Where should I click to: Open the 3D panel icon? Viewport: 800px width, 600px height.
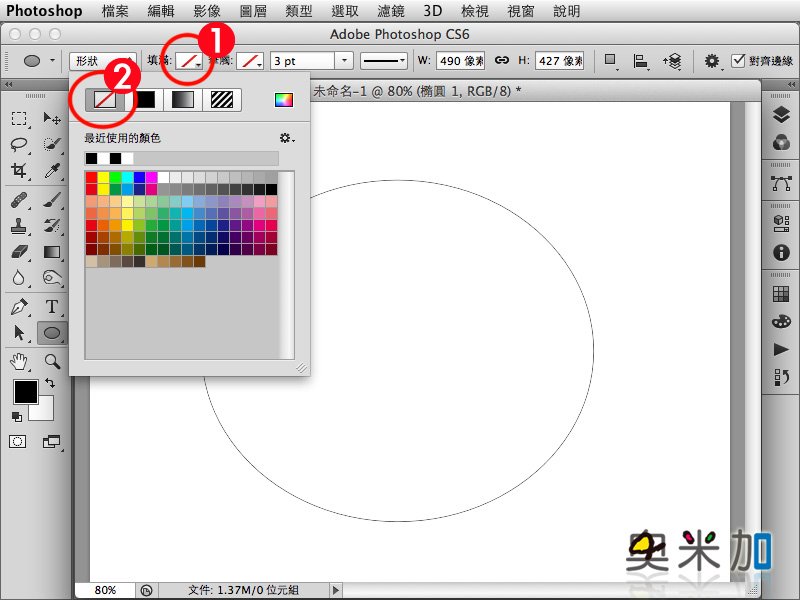[x=781, y=223]
